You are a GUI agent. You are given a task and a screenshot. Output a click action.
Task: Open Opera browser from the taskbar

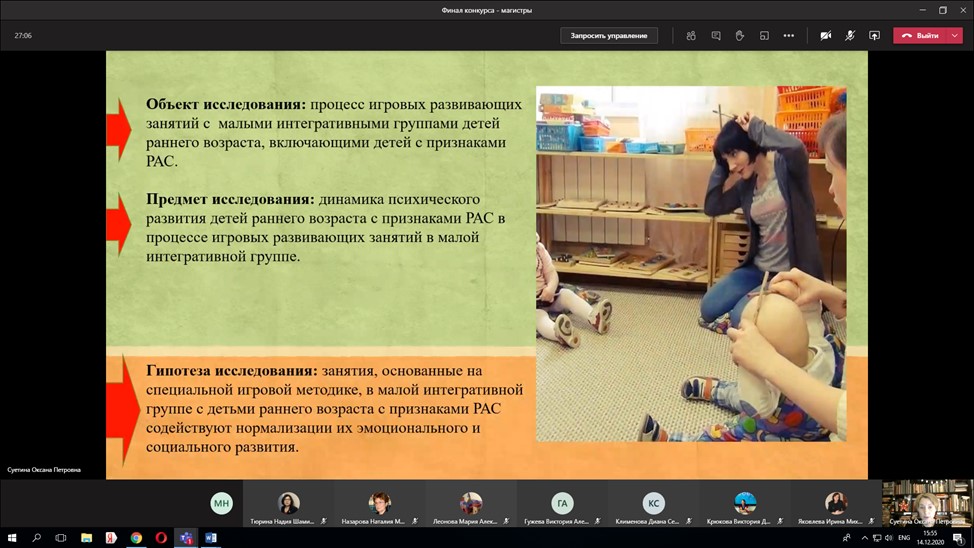pos(161,538)
